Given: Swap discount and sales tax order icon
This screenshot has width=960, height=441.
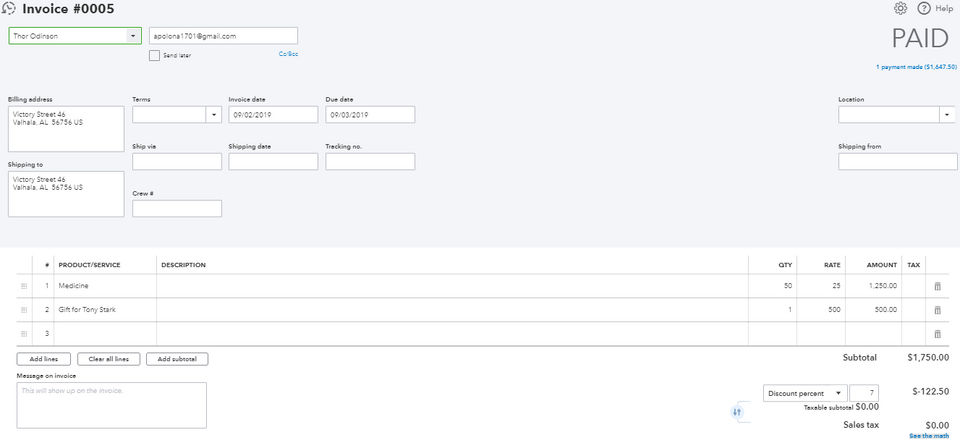Looking at the screenshot, I should click(x=737, y=412).
